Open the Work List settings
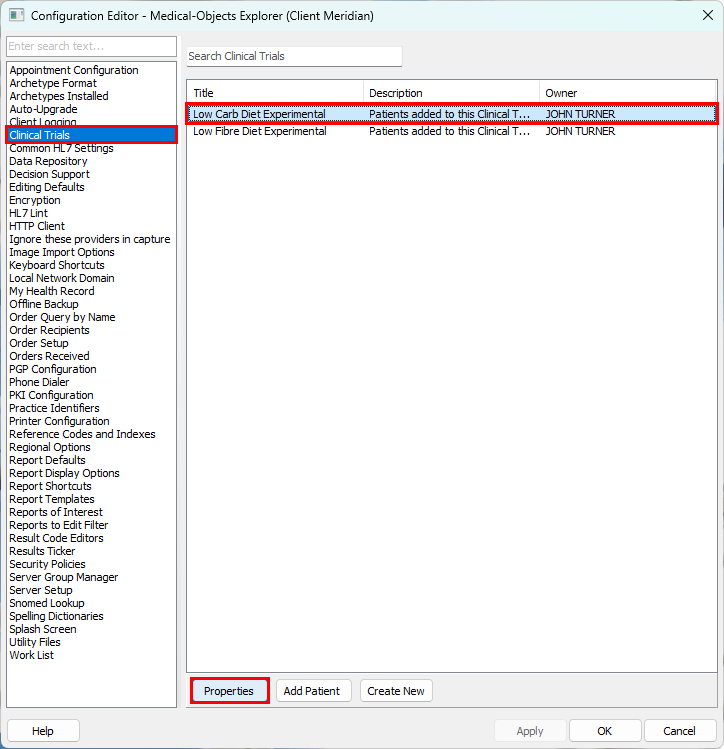The width and height of the screenshot is (724, 749). point(32,655)
